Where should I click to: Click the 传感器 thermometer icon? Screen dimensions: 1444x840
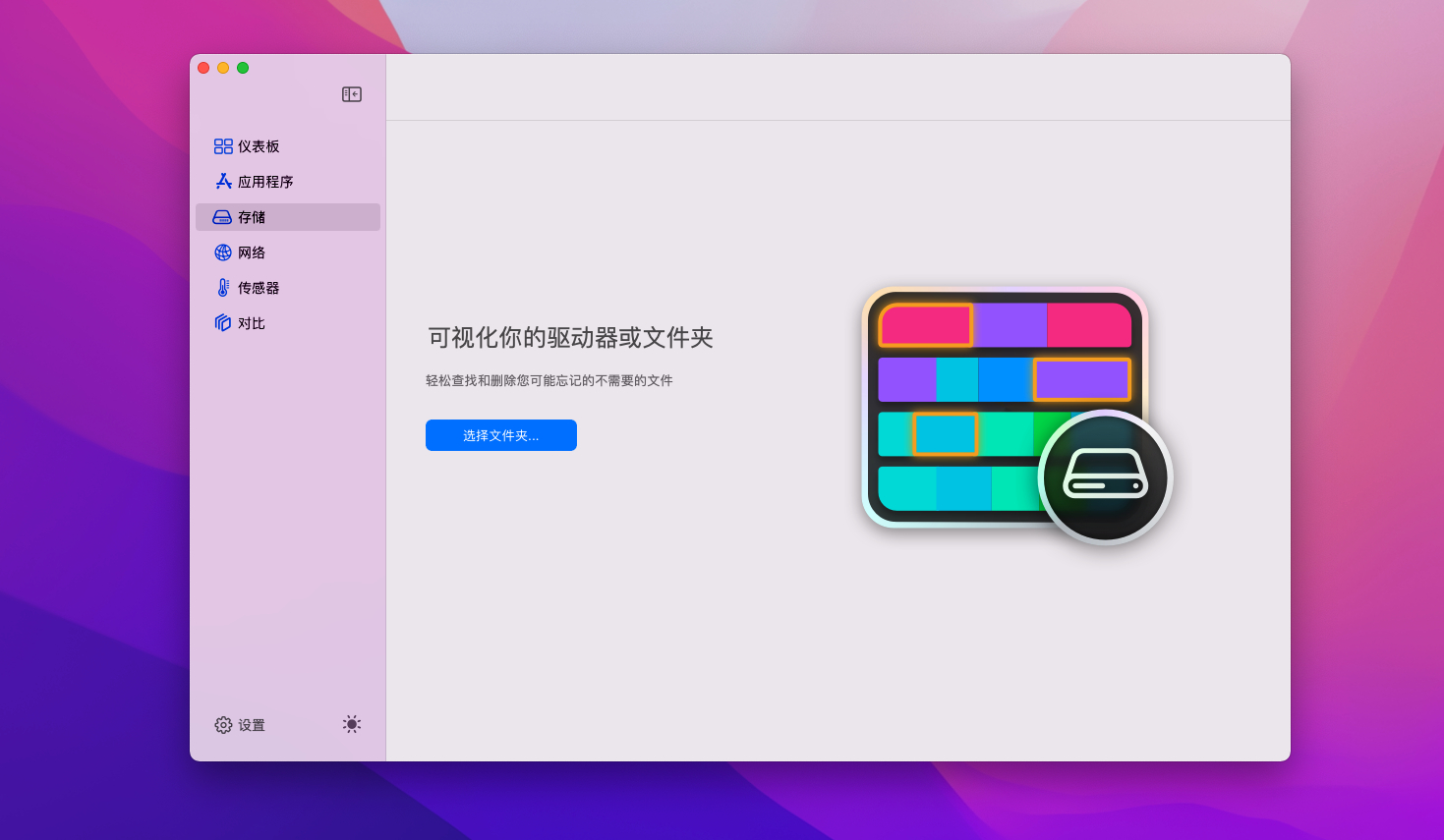tap(223, 288)
